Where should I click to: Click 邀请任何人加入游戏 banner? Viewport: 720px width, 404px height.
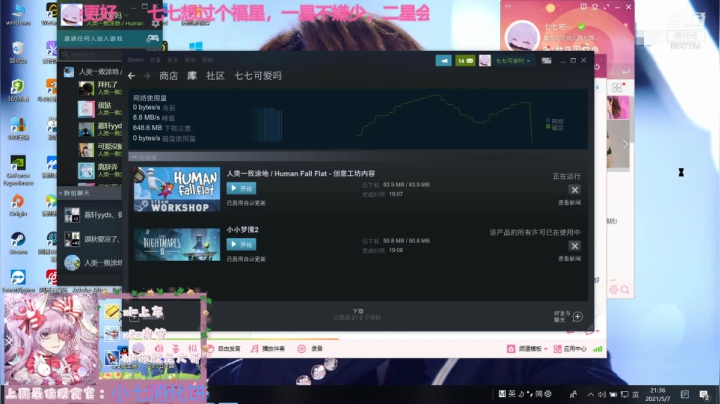click(x=109, y=39)
